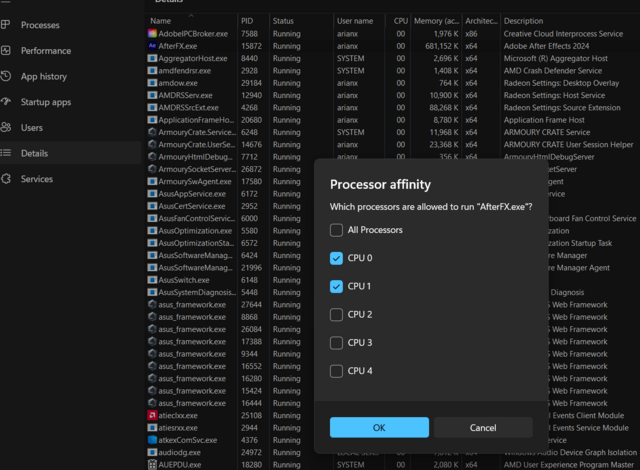
Task: Click the Users people icon
Action: [x=7, y=128]
